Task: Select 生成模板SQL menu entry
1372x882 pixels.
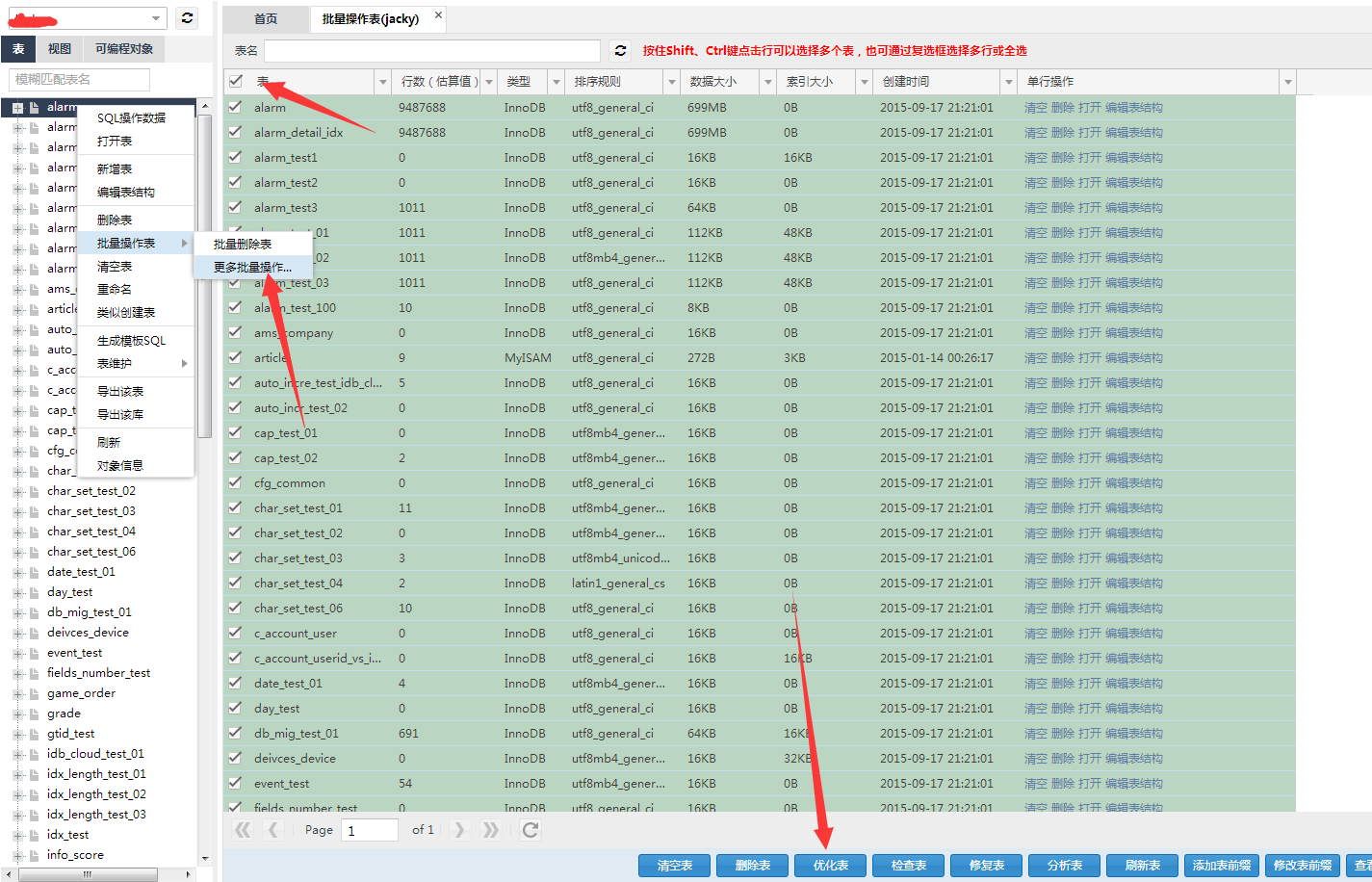Action: pyautogui.click(x=136, y=340)
